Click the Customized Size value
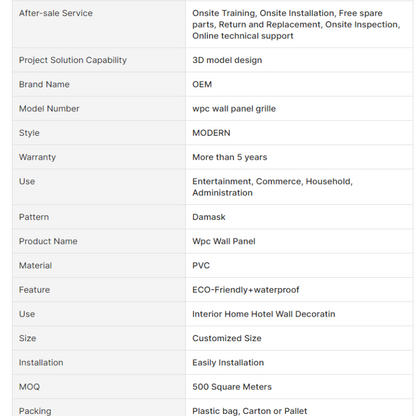Screen dimensions: 416x416 (x=227, y=338)
